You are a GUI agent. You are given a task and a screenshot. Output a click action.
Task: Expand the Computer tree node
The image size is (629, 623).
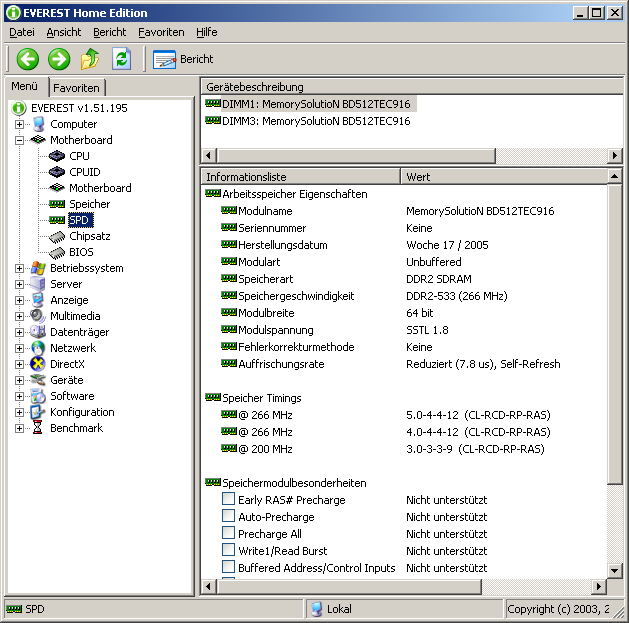(x=19, y=124)
